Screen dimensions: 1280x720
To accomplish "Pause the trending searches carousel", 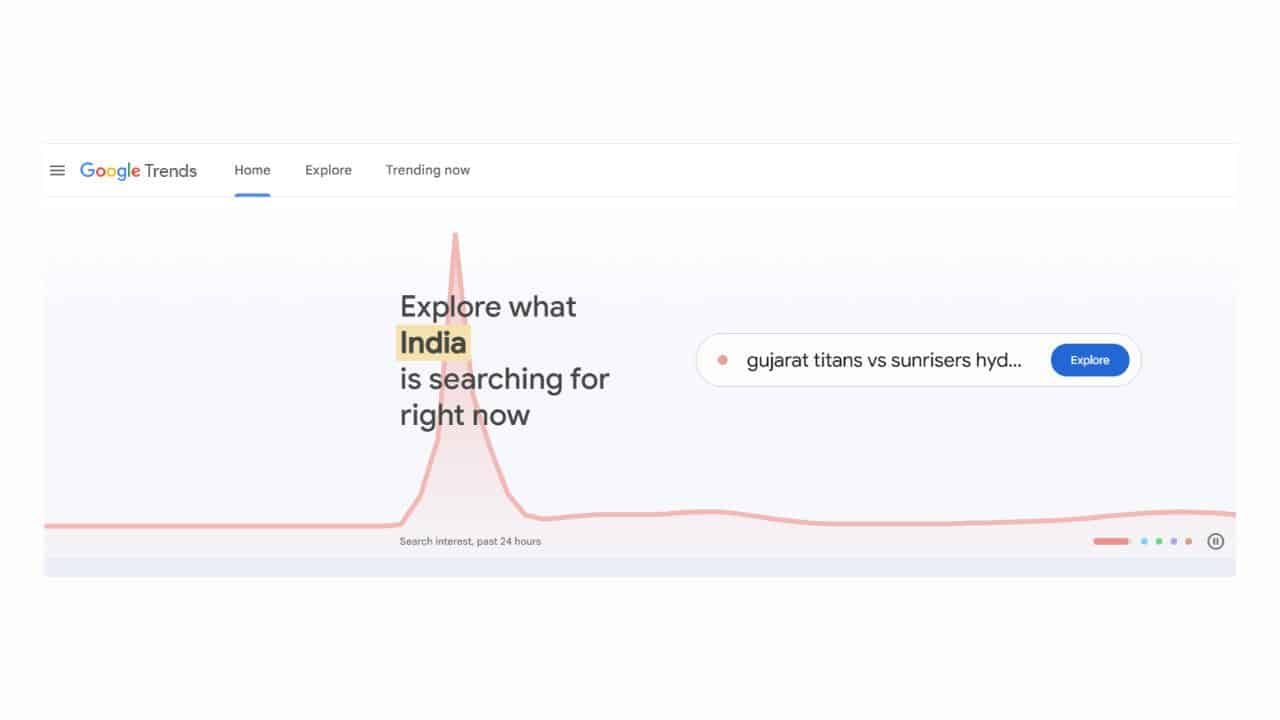I will point(1215,541).
